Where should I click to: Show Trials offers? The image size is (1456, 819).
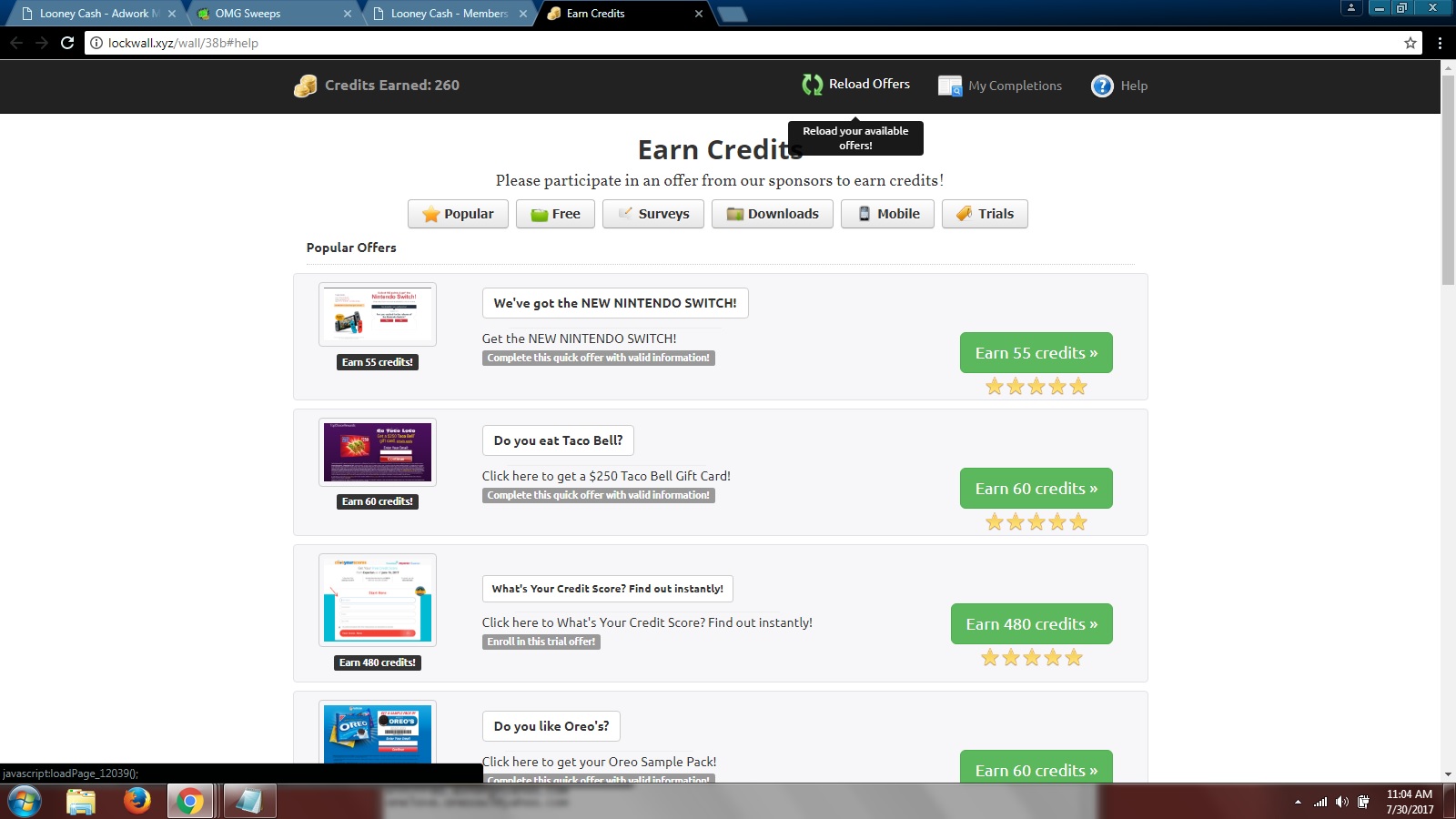click(x=985, y=214)
